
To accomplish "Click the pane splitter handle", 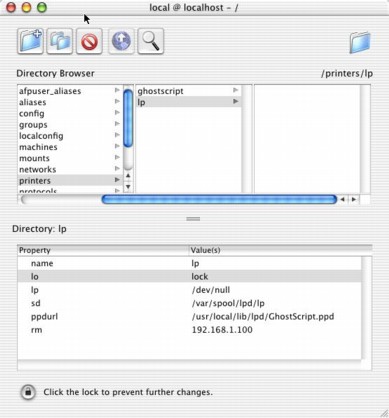I will pos(193,219).
